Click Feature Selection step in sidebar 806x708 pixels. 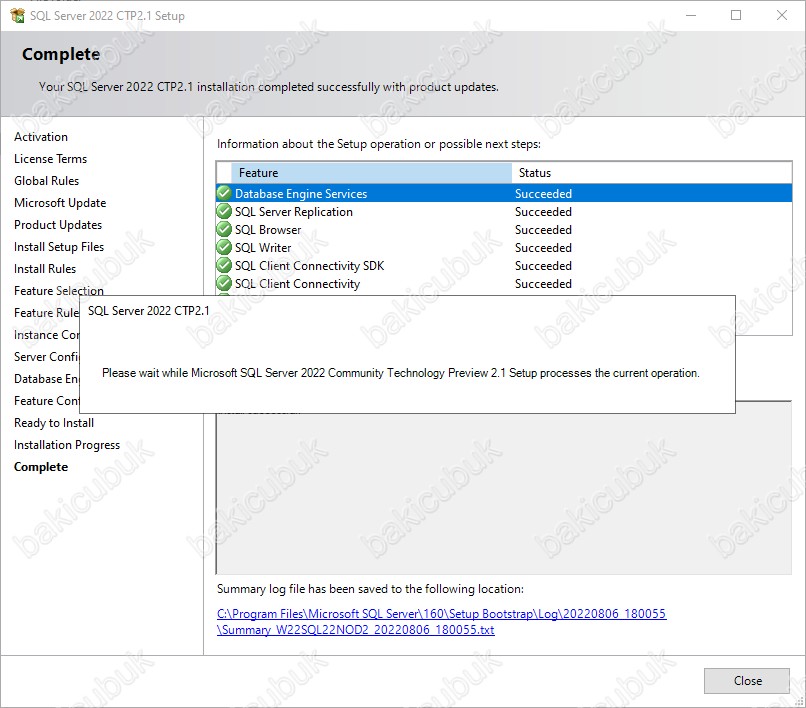[59, 291]
